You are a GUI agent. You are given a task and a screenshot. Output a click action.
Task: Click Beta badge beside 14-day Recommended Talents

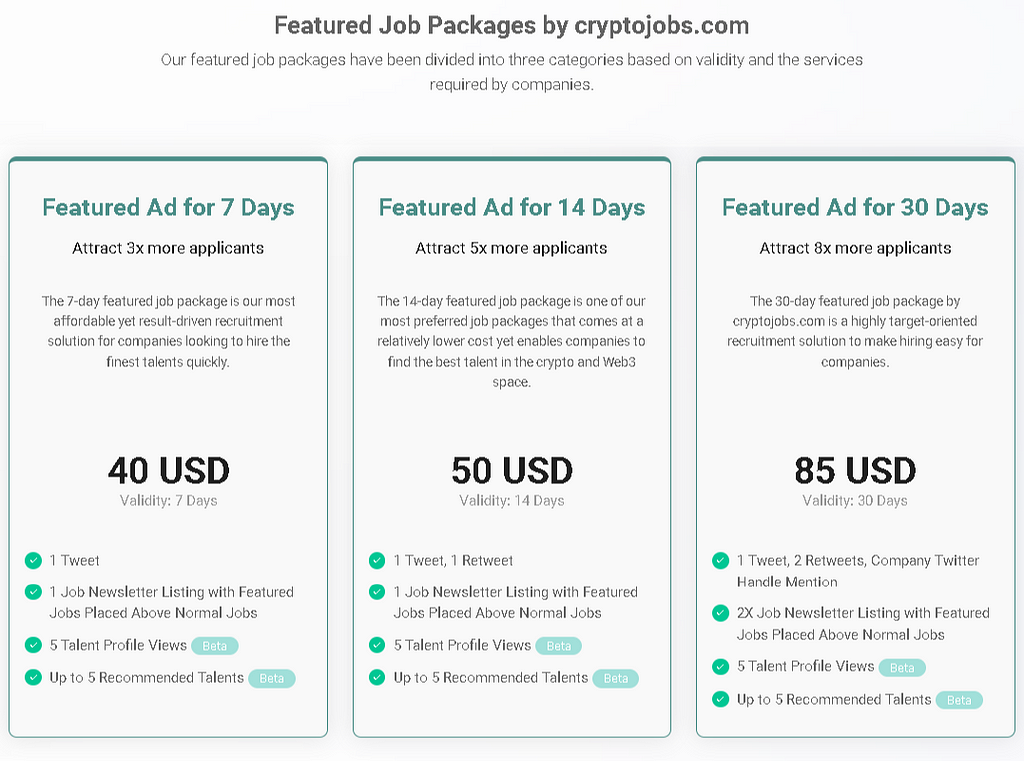(616, 679)
